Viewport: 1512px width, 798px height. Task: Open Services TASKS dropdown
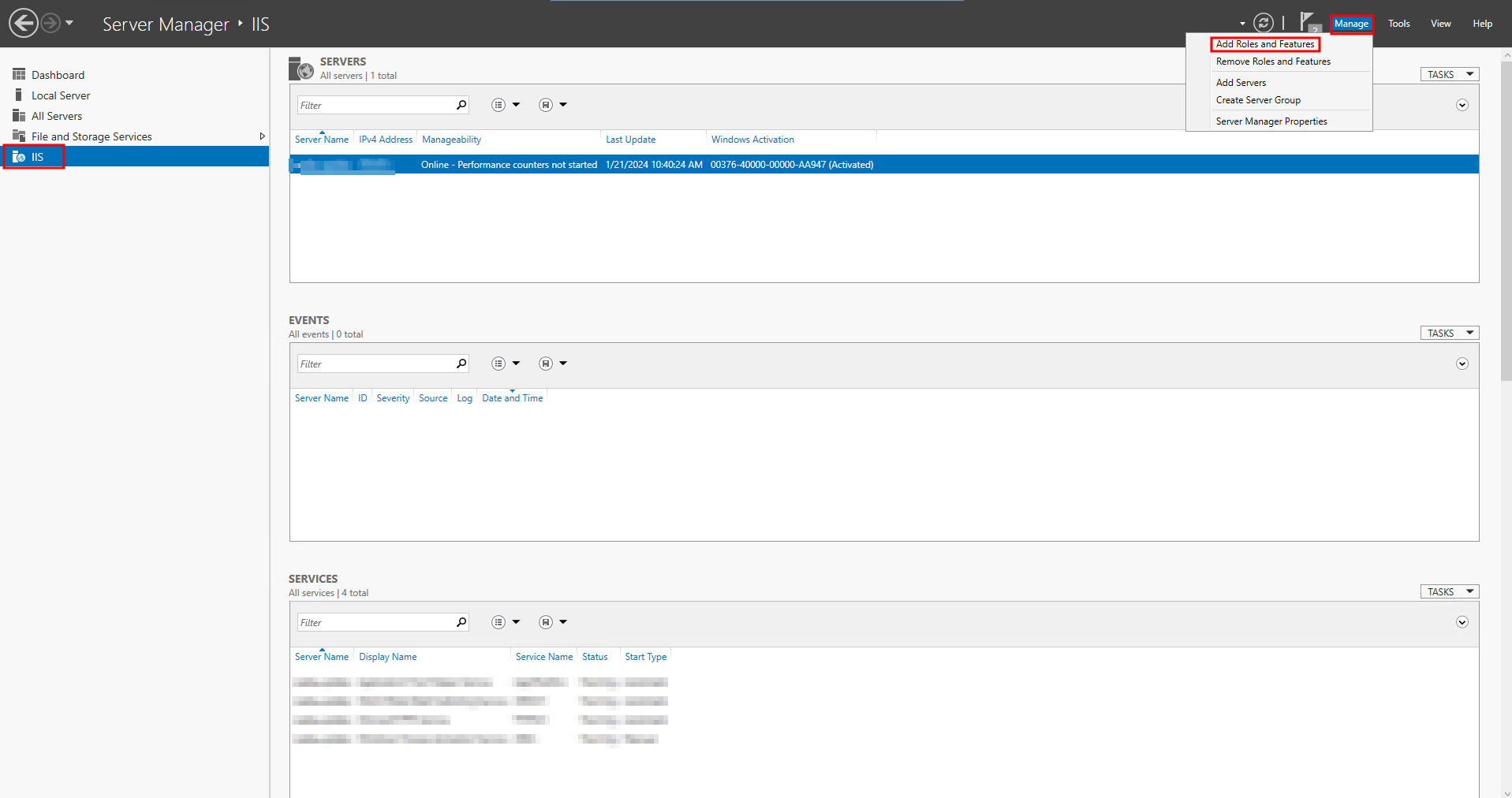pos(1450,591)
